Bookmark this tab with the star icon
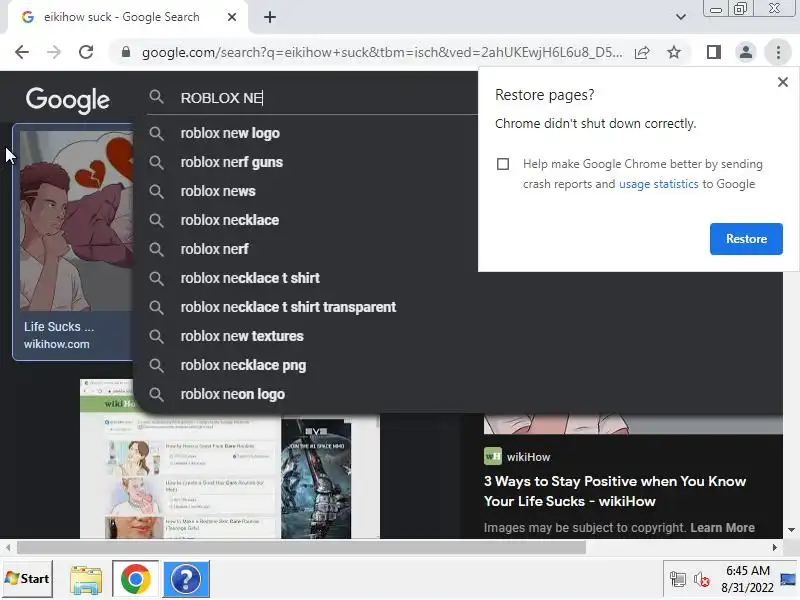Viewport: 800px width, 600px height. click(674, 52)
